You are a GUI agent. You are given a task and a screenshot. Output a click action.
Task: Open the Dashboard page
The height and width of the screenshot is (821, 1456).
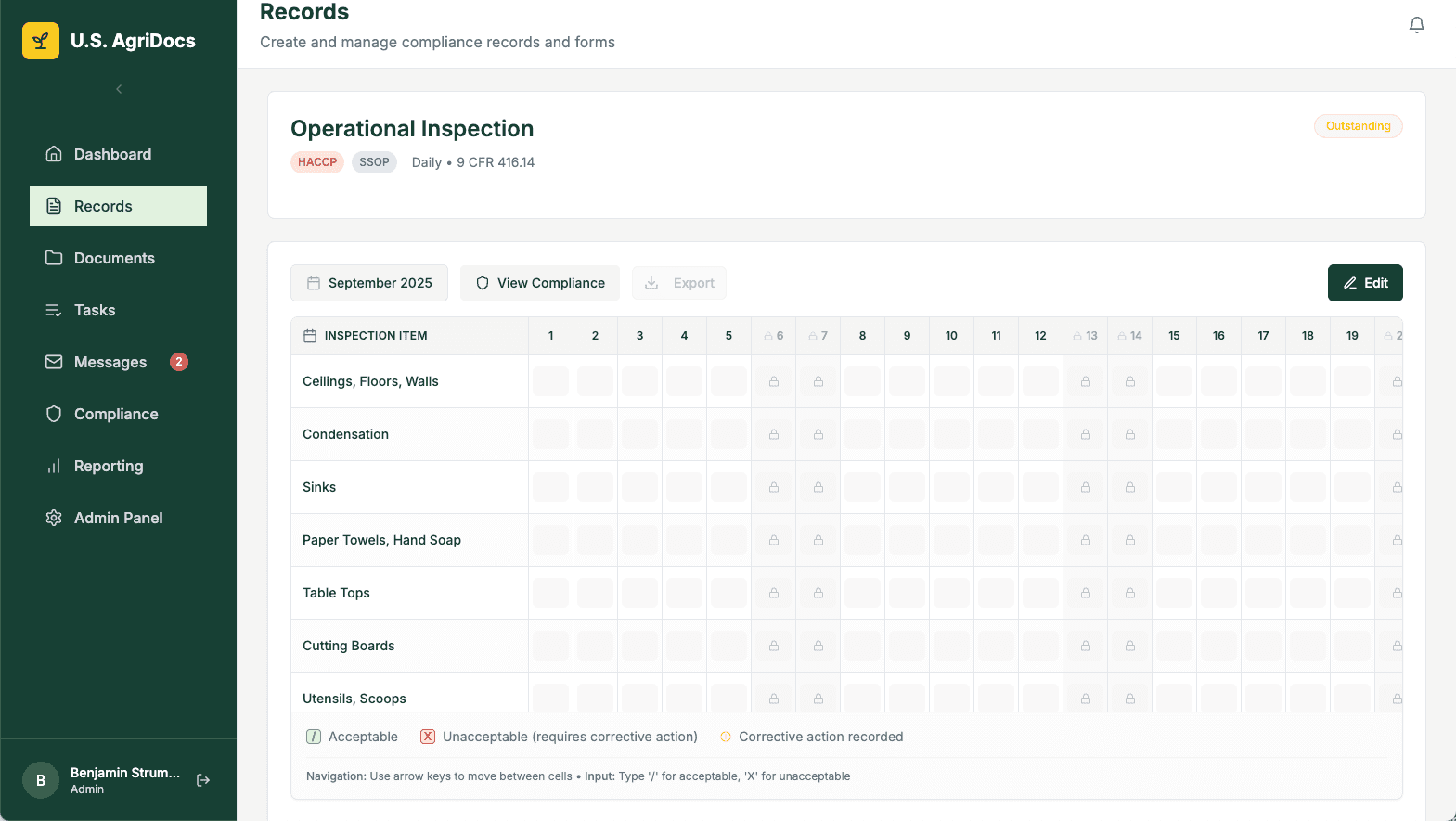coord(118,154)
